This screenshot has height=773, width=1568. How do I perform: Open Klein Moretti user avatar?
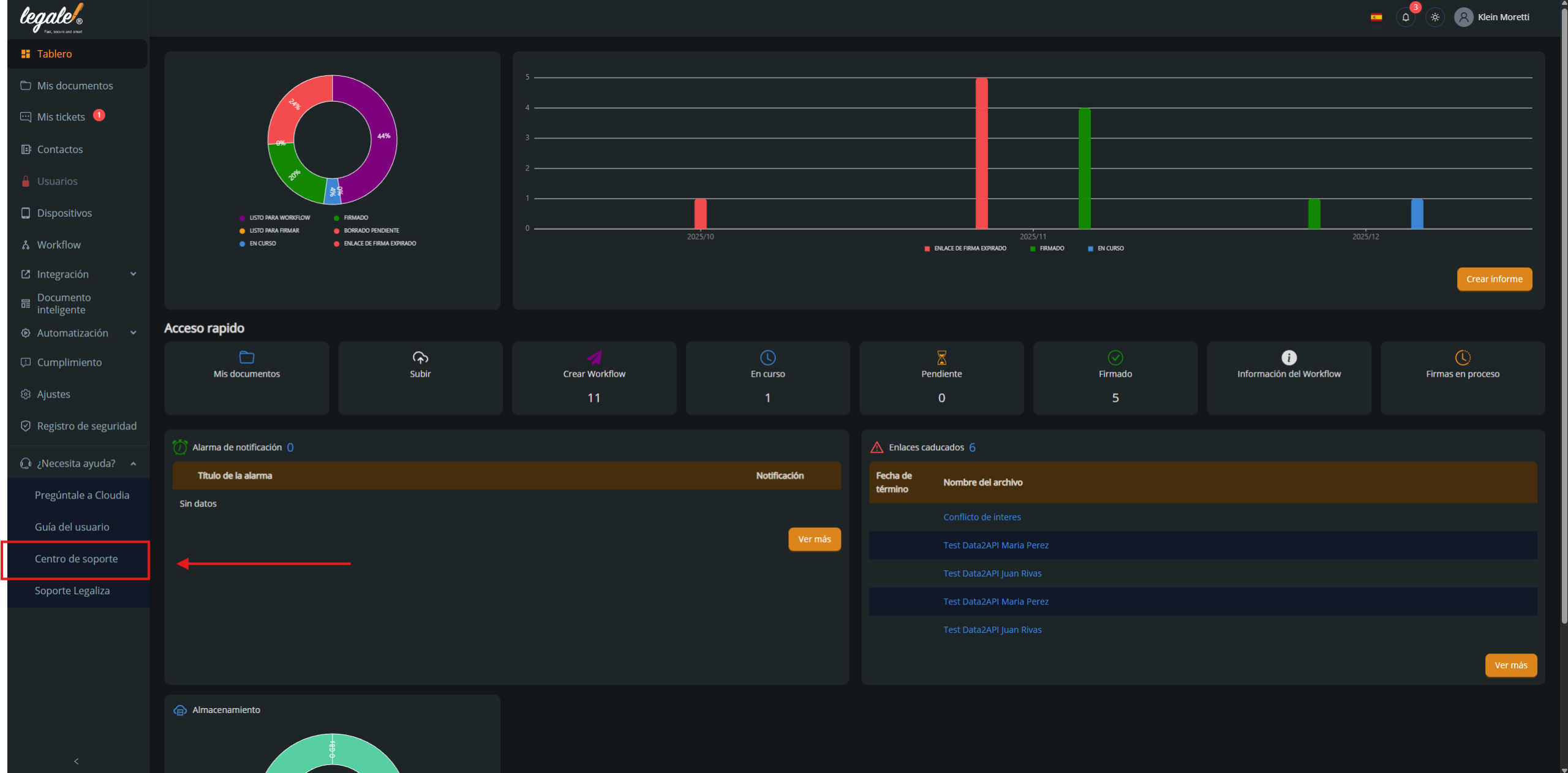[1463, 17]
